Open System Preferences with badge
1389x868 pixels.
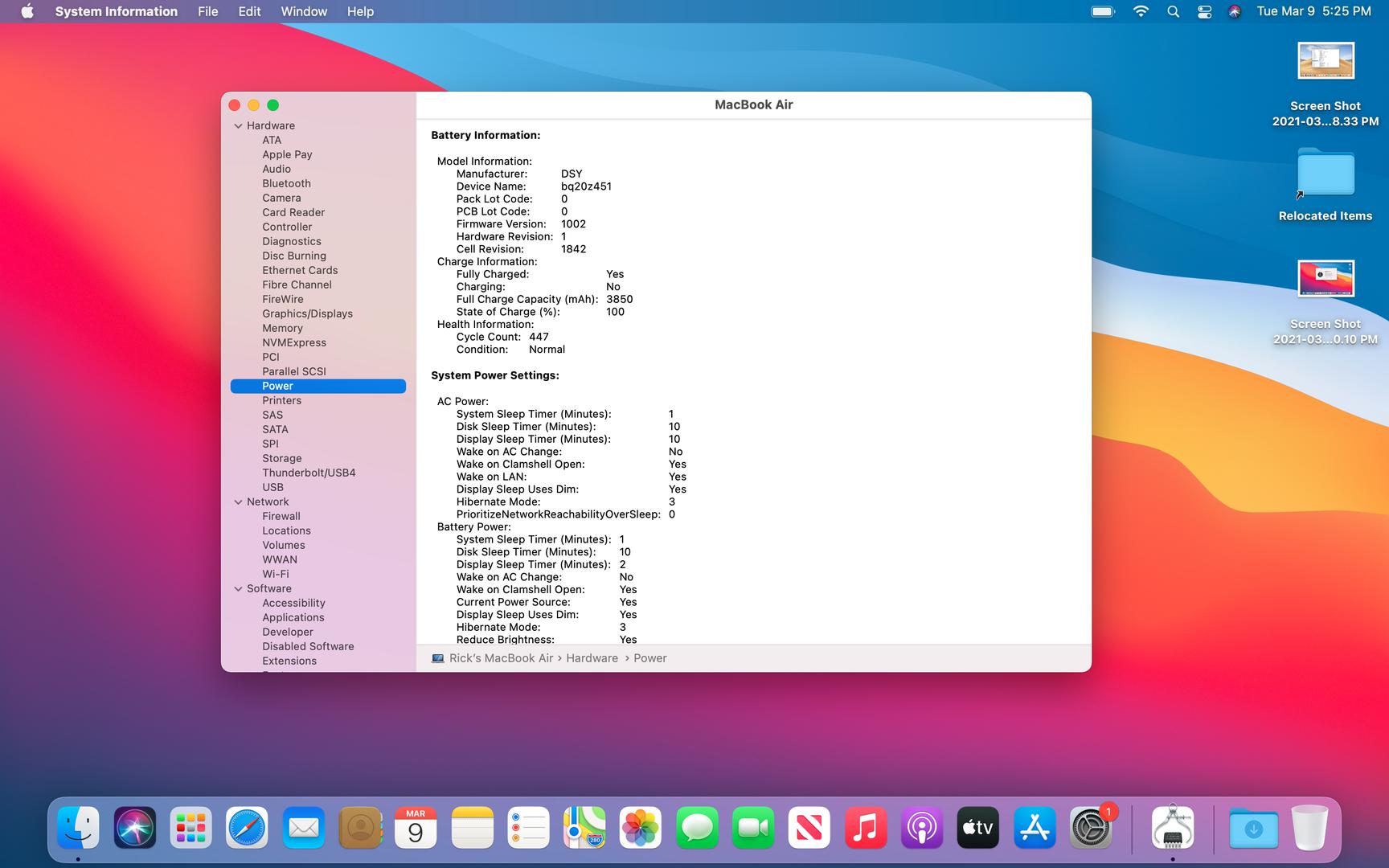coord(1091,828)
